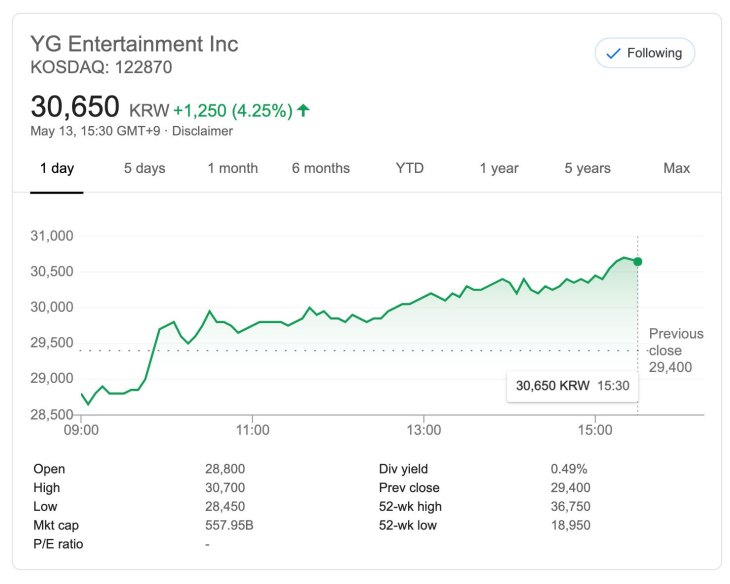
Task: Click the 15:00 time axis label
Action: (x=595, y=429)
